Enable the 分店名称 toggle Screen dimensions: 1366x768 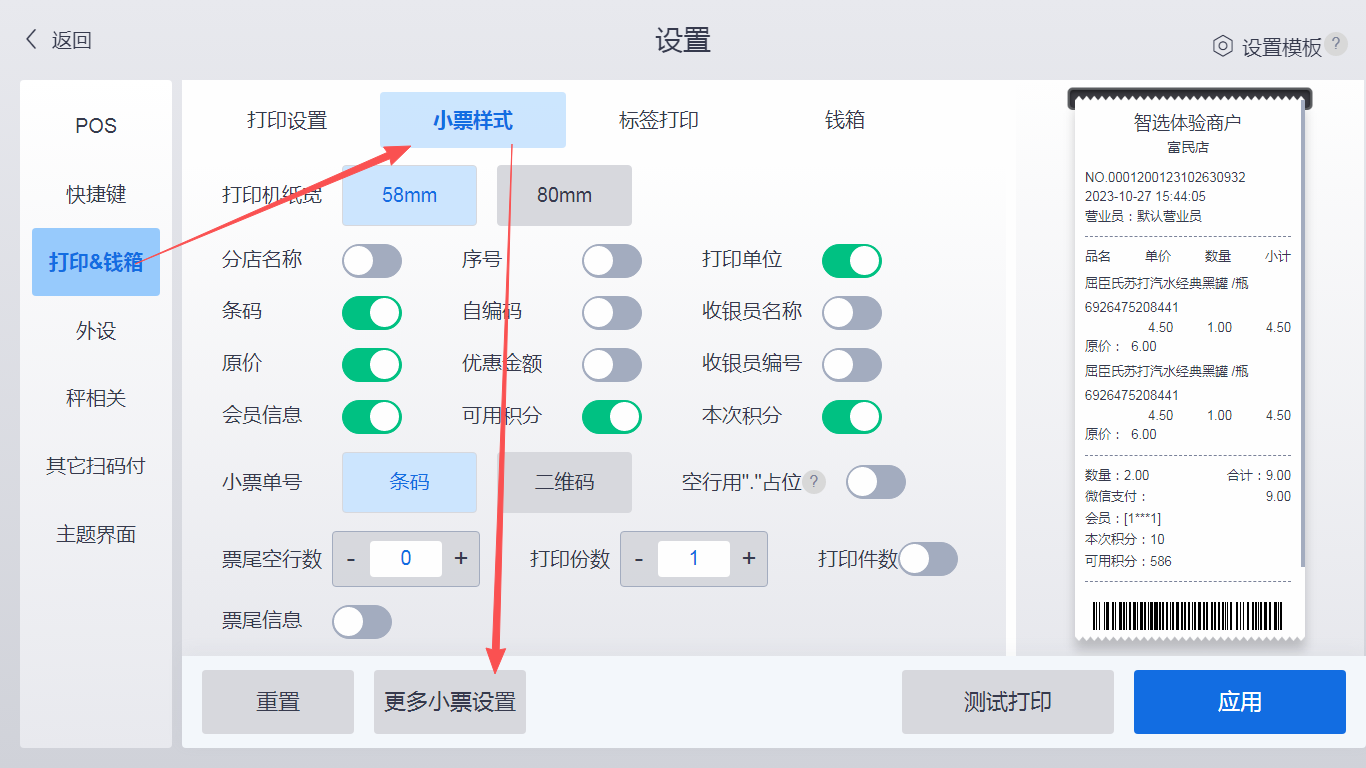372,261
